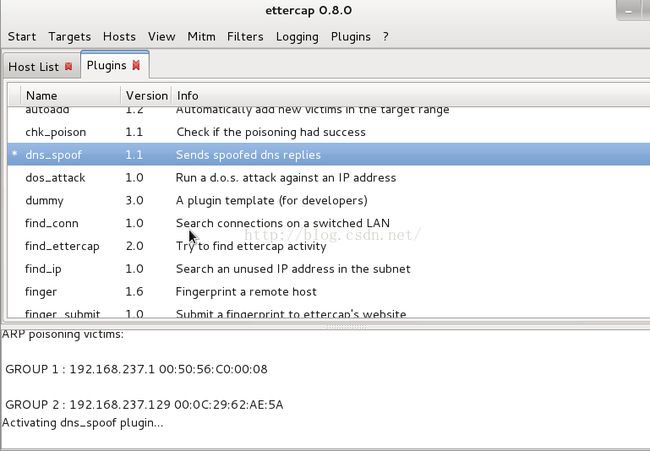Open the Hosts menu
The image size is (650, 451).
point(119,37)
